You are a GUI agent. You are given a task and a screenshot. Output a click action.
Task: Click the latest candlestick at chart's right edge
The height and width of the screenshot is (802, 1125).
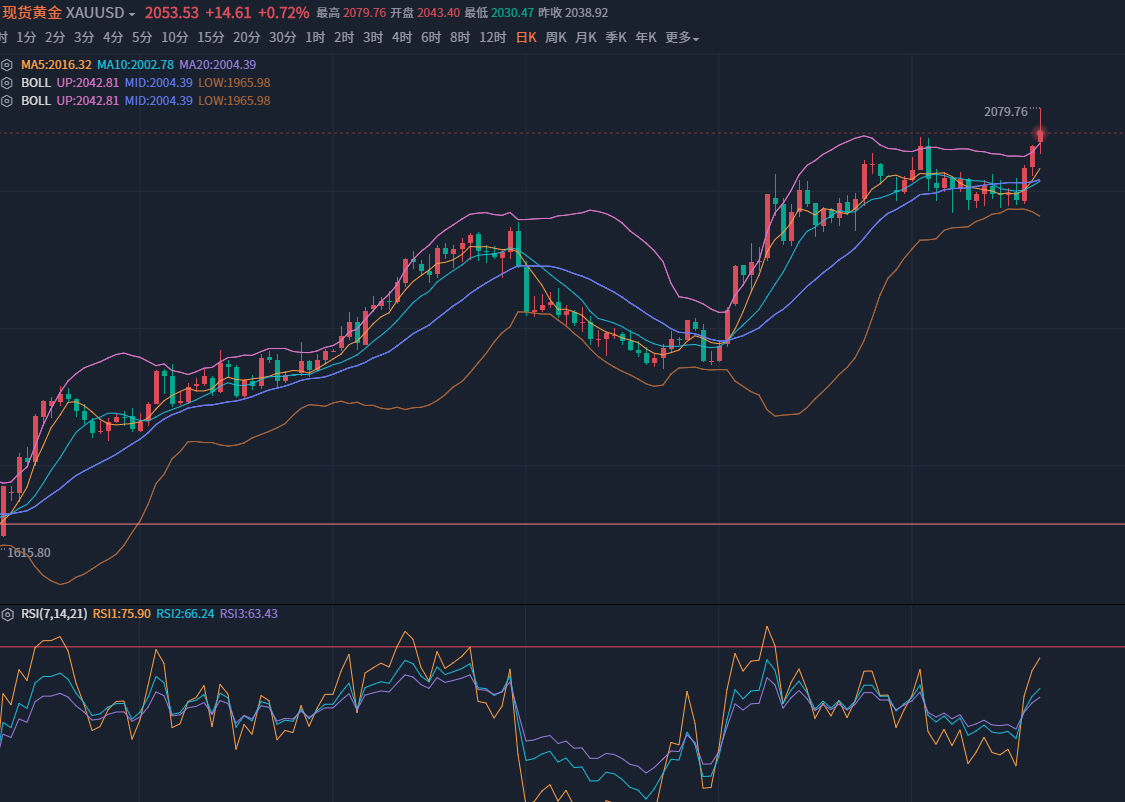1040,135
